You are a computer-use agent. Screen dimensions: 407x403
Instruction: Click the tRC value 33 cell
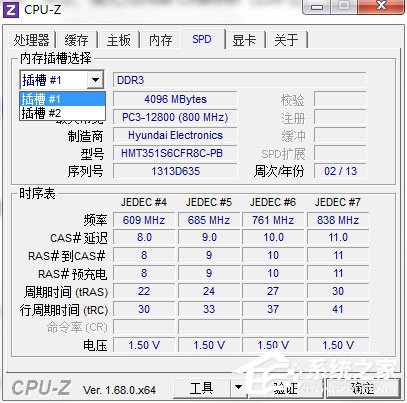click(209, 309)
